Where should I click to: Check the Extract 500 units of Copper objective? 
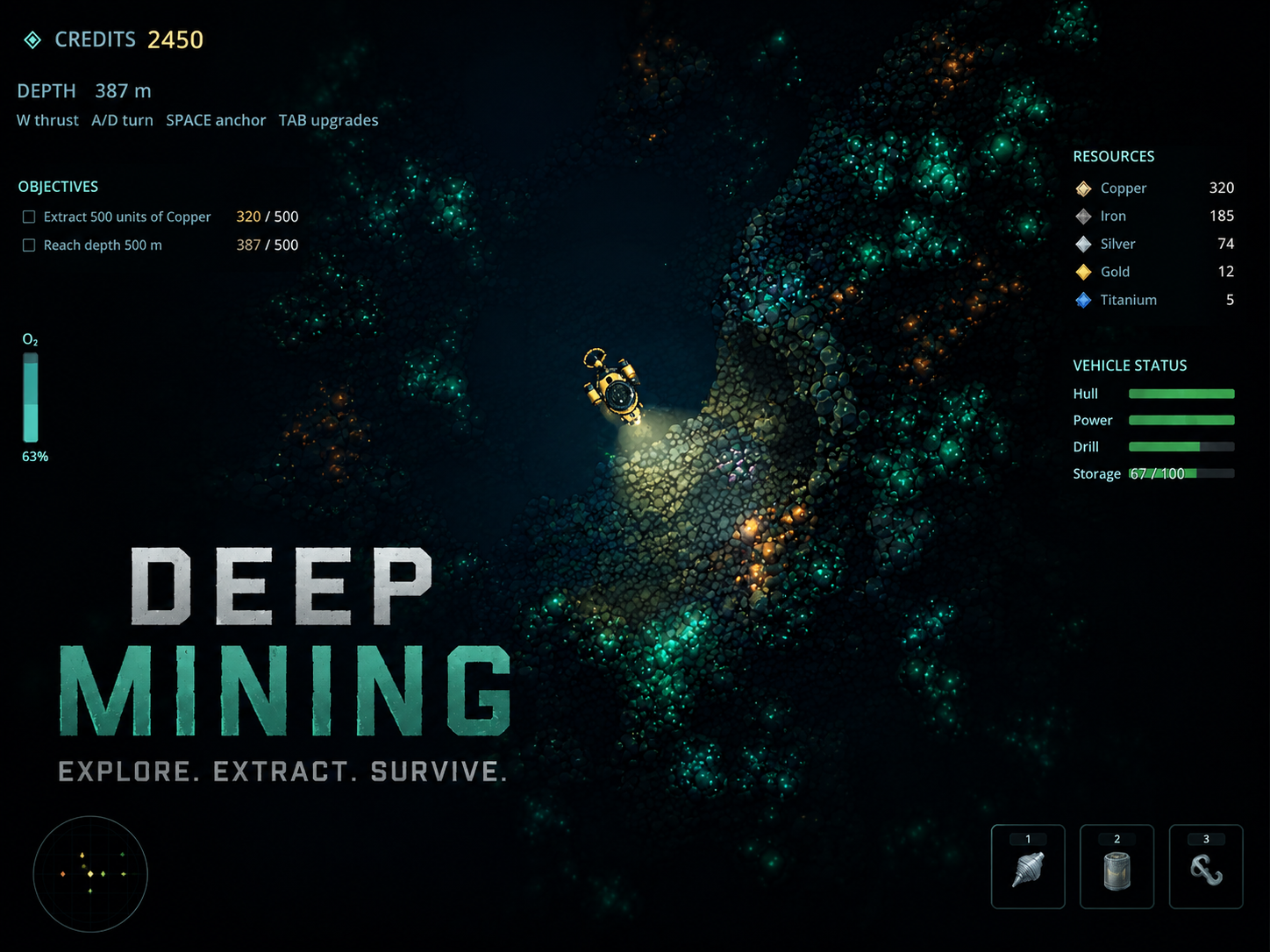pos(29,217)
